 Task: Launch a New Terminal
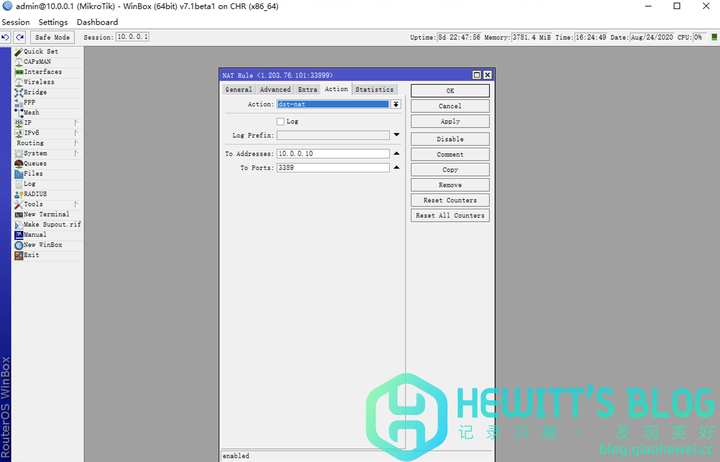(47, 214)
